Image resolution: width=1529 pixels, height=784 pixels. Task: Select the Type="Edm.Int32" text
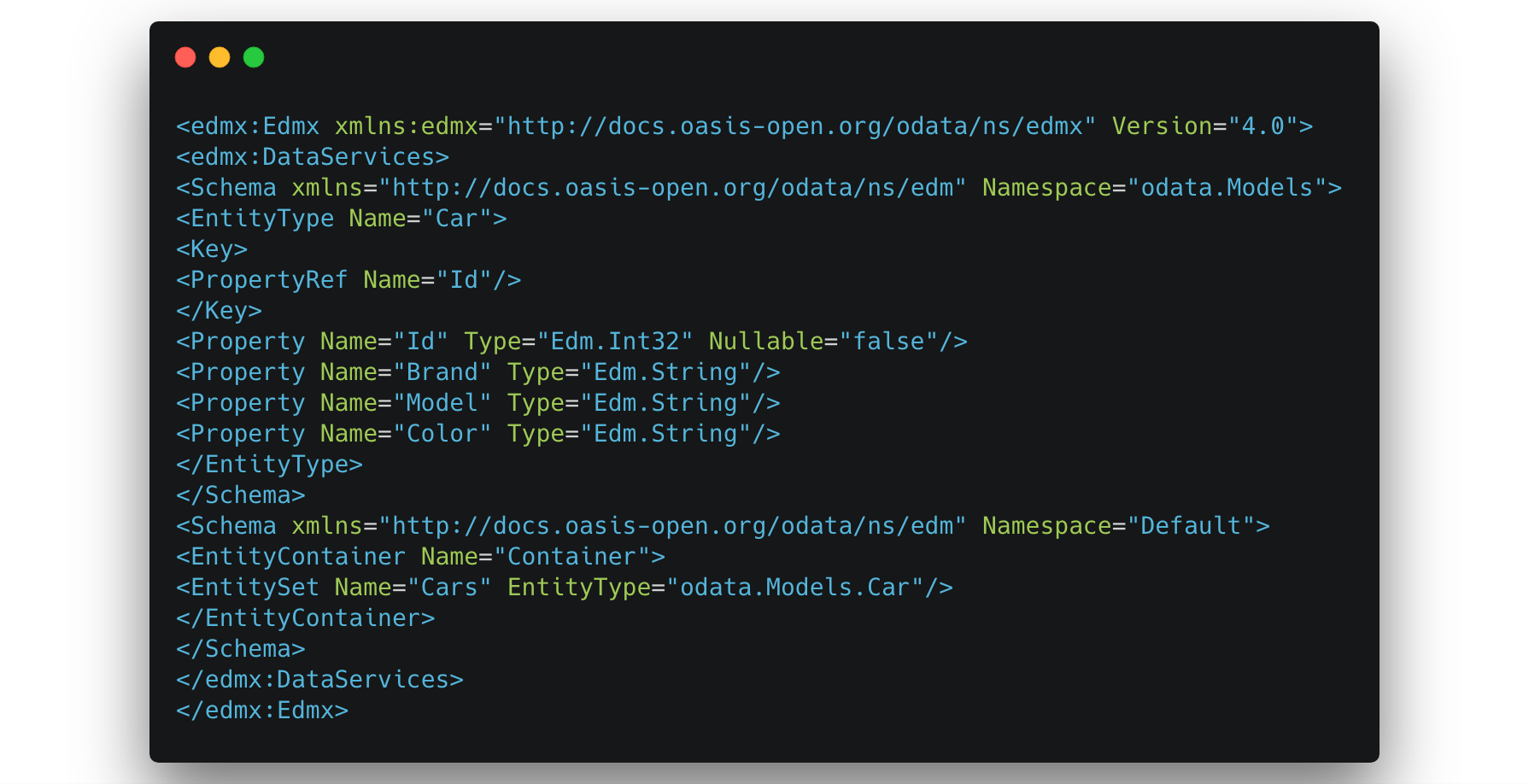(578, 342)
